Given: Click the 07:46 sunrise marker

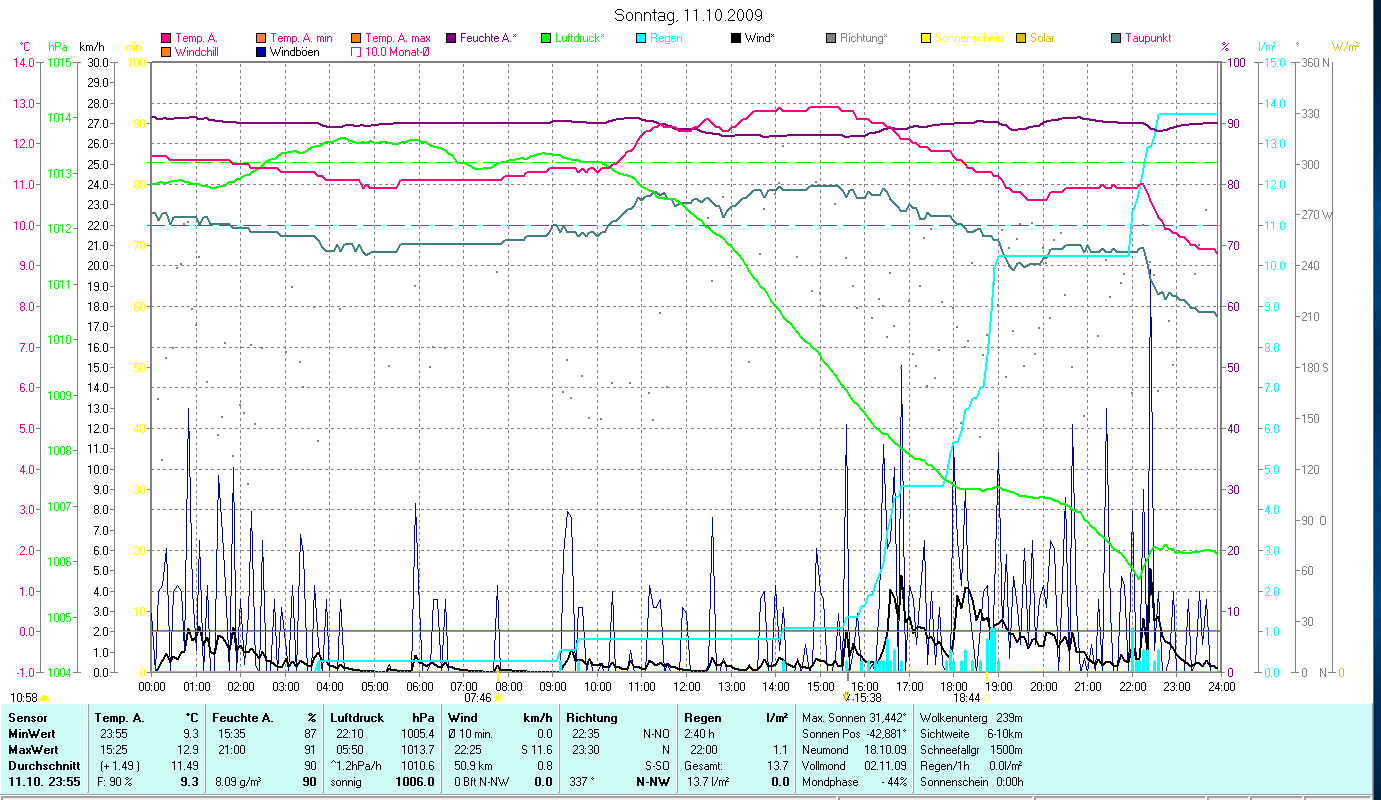Looking at the screenshot, I should 498,698.
